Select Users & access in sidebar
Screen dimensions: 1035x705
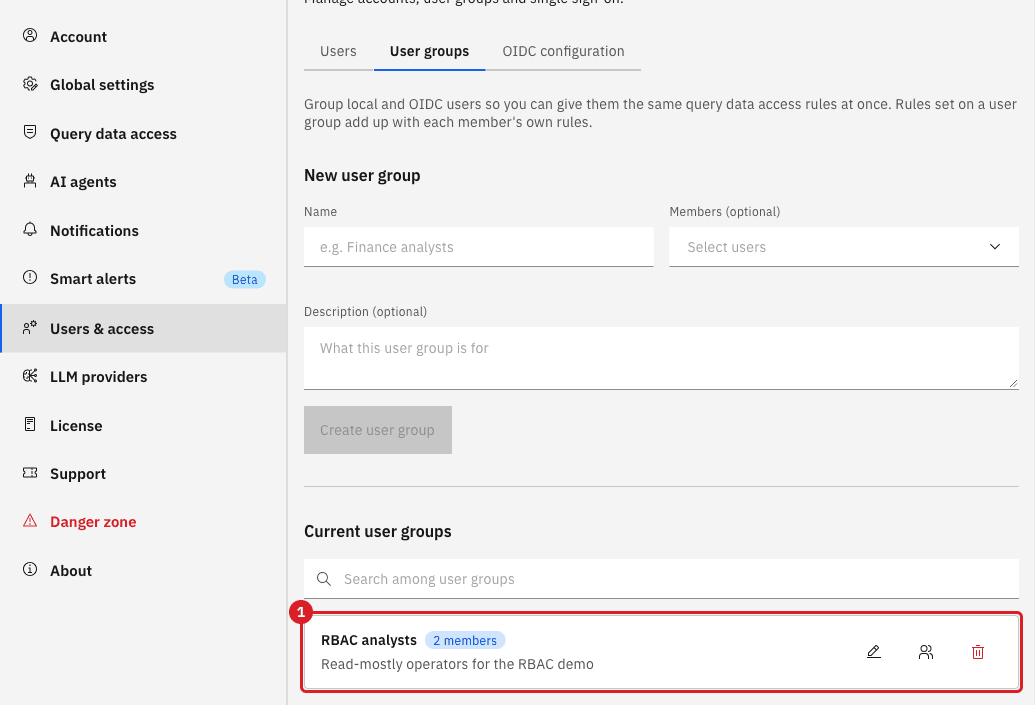point(143,329)
